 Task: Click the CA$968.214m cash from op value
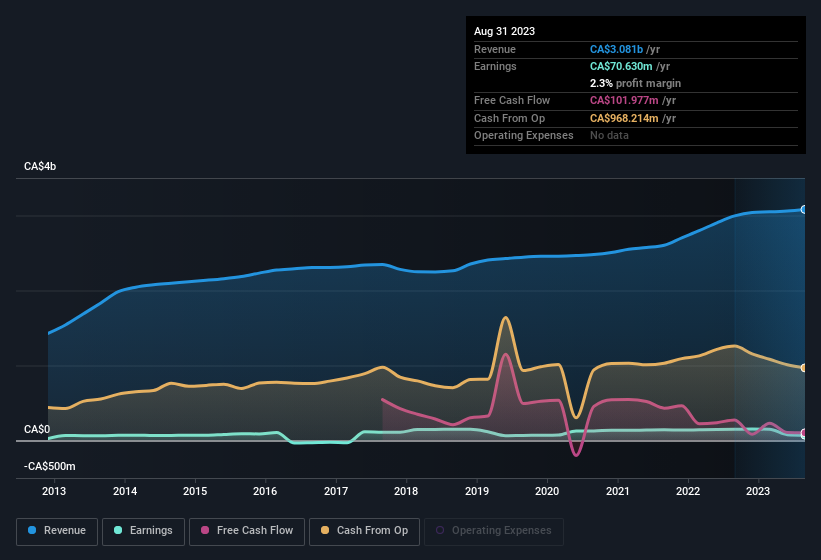tap(624, 118)
